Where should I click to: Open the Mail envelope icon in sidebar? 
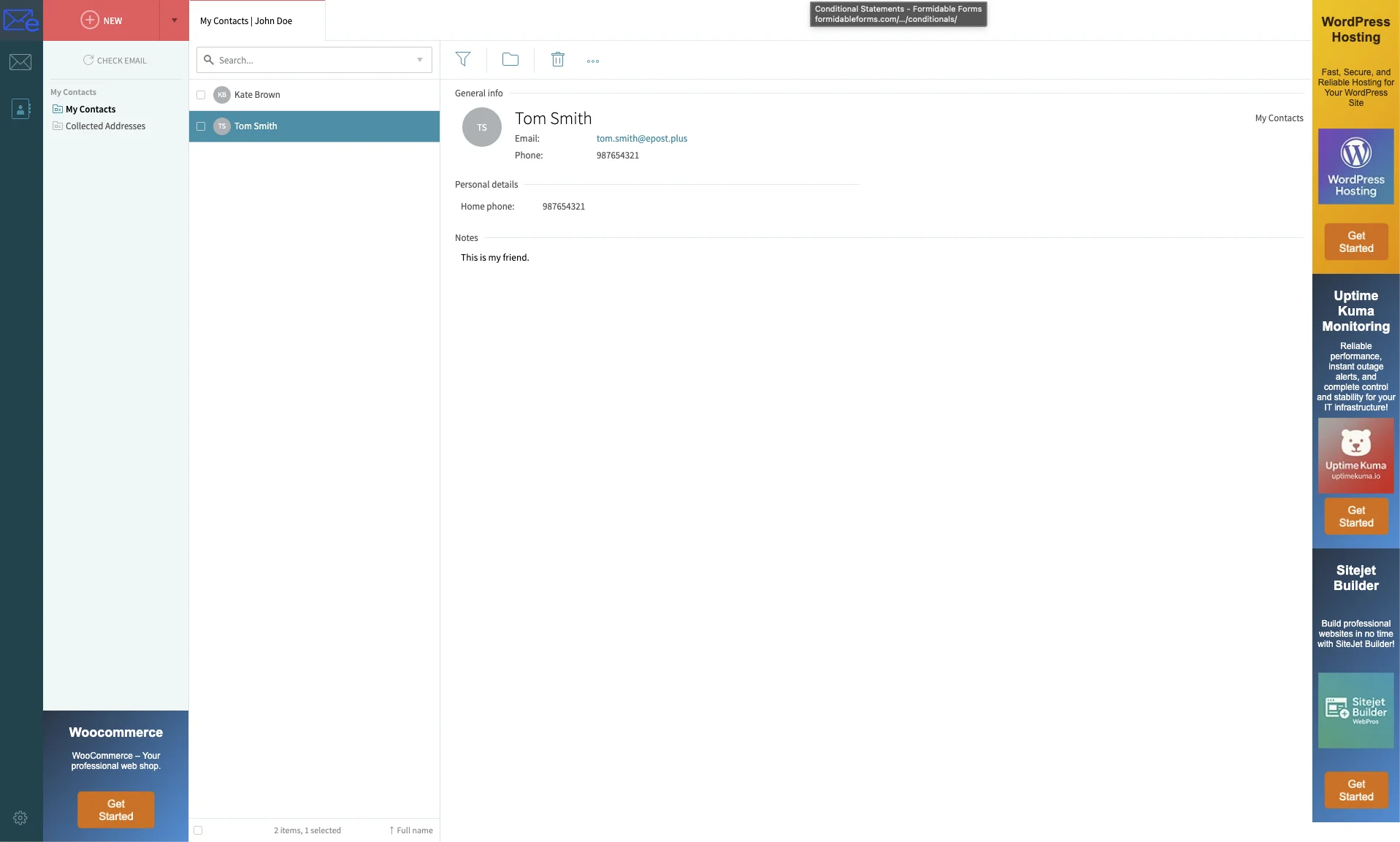click(20, 62)
